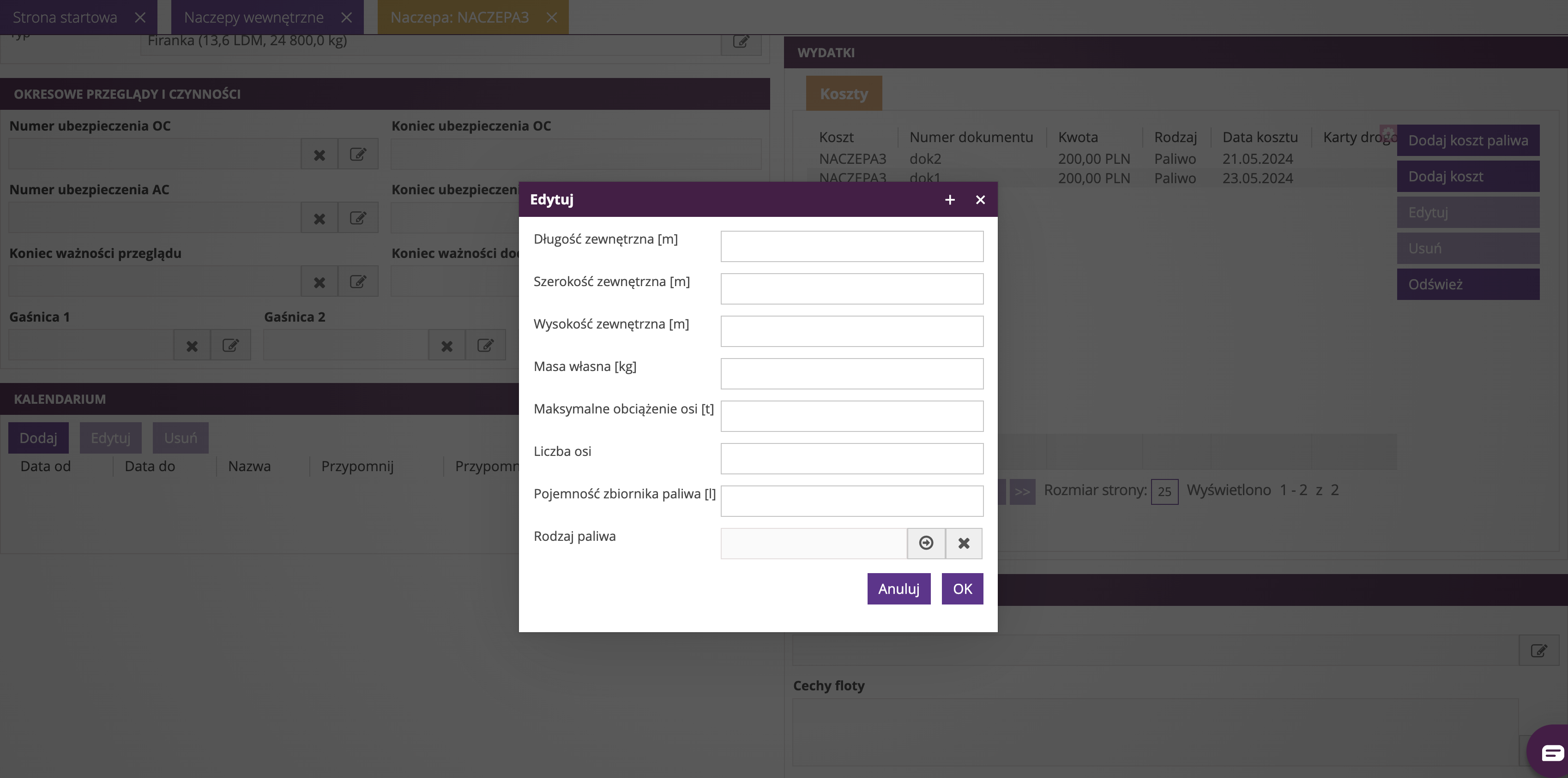The image size is (1568, 778).
Task: Clear the Rodzaj paliwa field
Action: click(964, 543)
